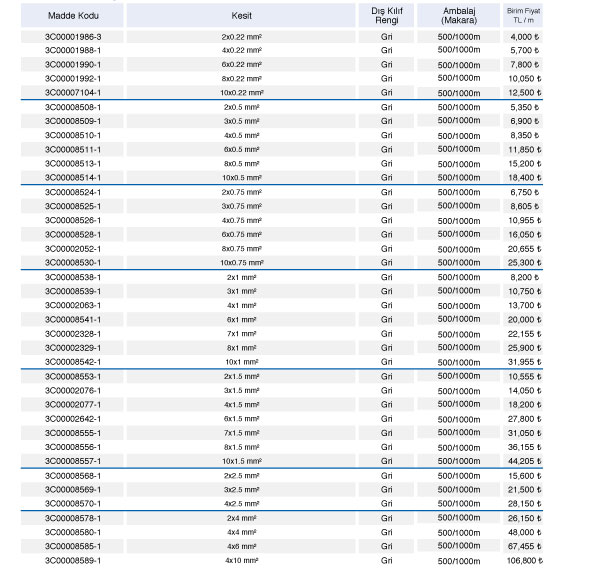595x580 pixels.
Task: Click the price 106,800 ₺ cell
Action: 523,561
